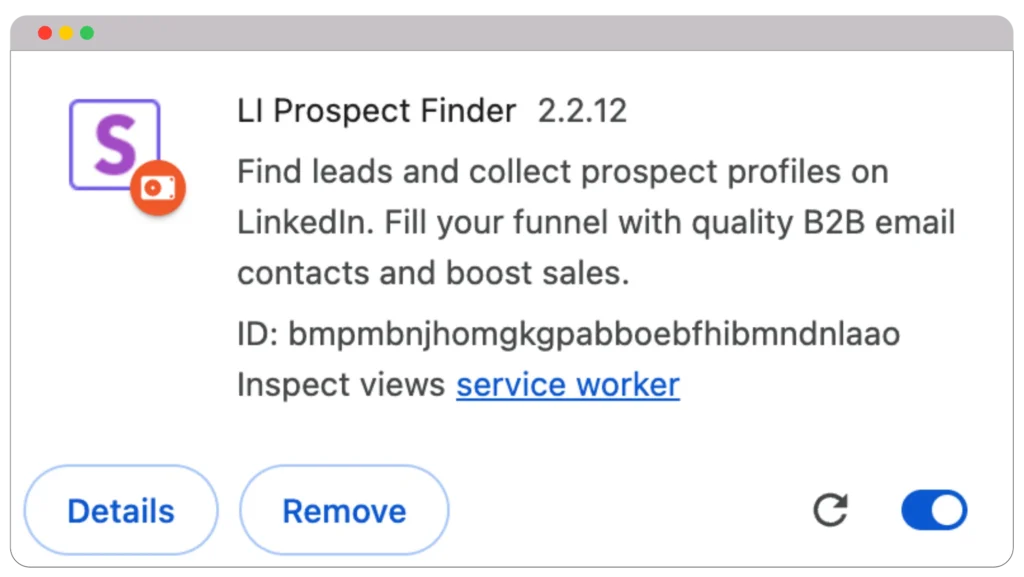Disable the LI Prospect Finder extension

(933, 510)
